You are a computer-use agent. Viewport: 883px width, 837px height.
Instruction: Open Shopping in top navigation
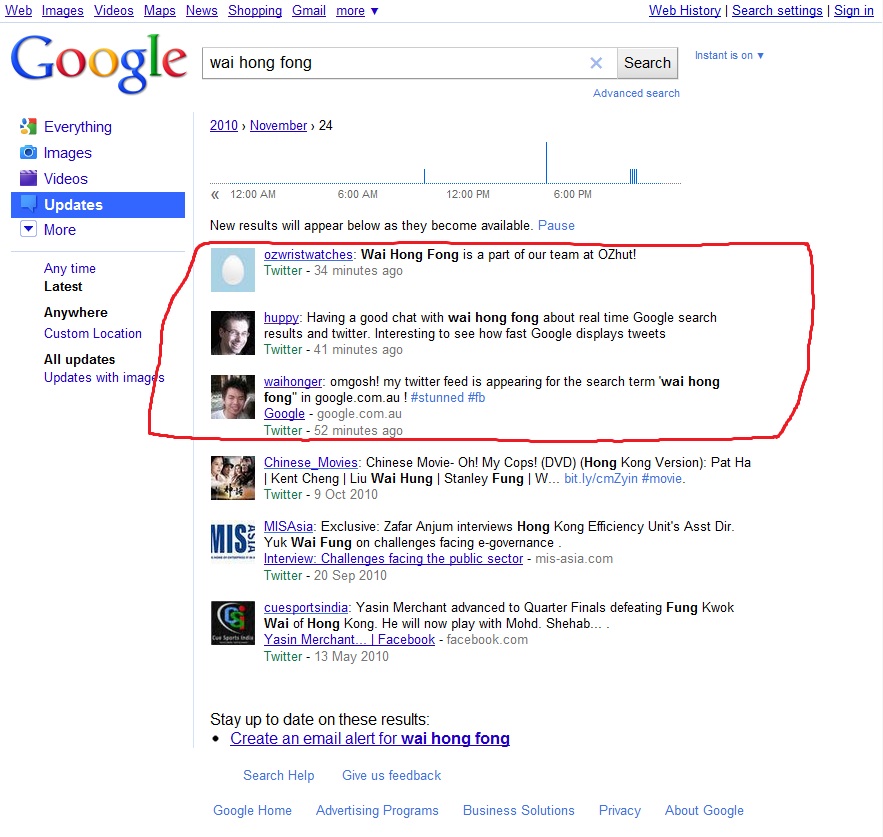[255, 11]
